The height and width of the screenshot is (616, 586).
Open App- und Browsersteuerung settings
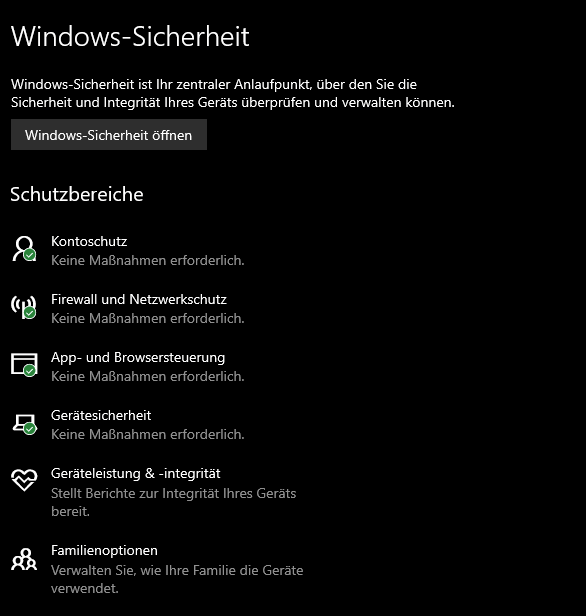138,358
